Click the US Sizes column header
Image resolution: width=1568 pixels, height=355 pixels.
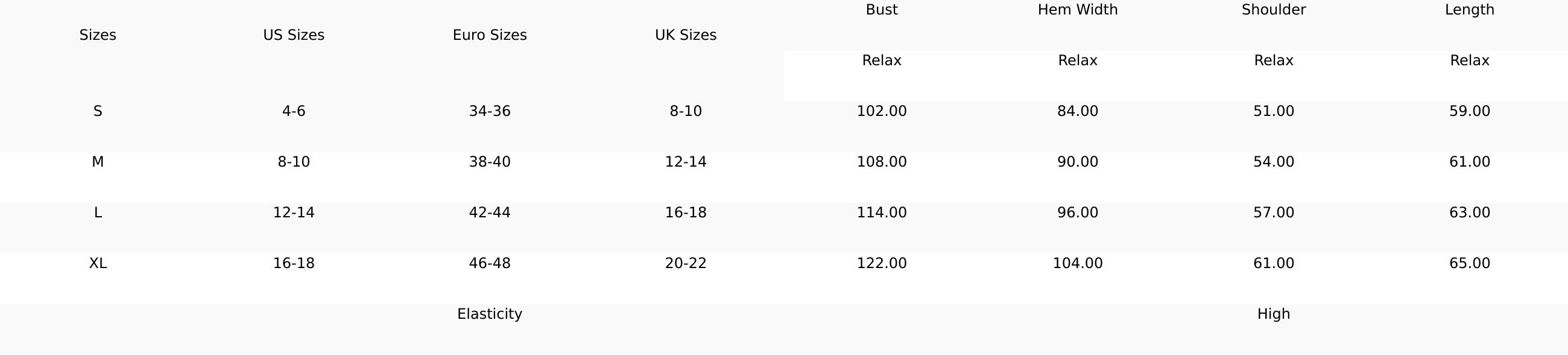pos(293,35)
